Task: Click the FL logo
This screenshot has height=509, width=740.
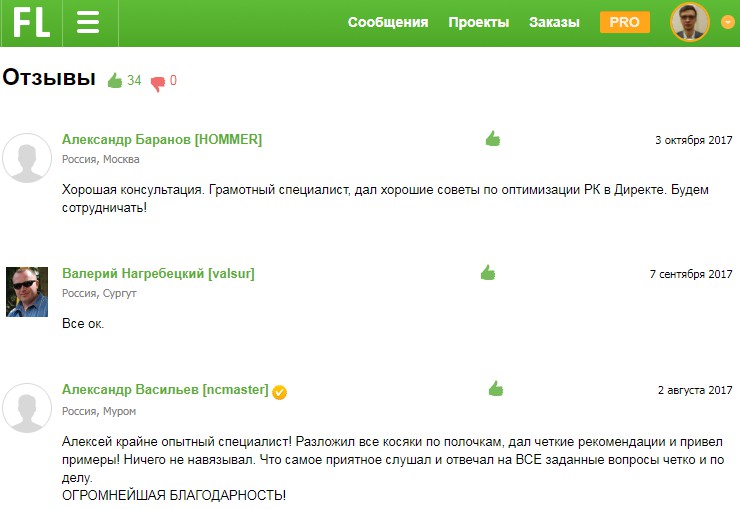Action: (31, 23)
